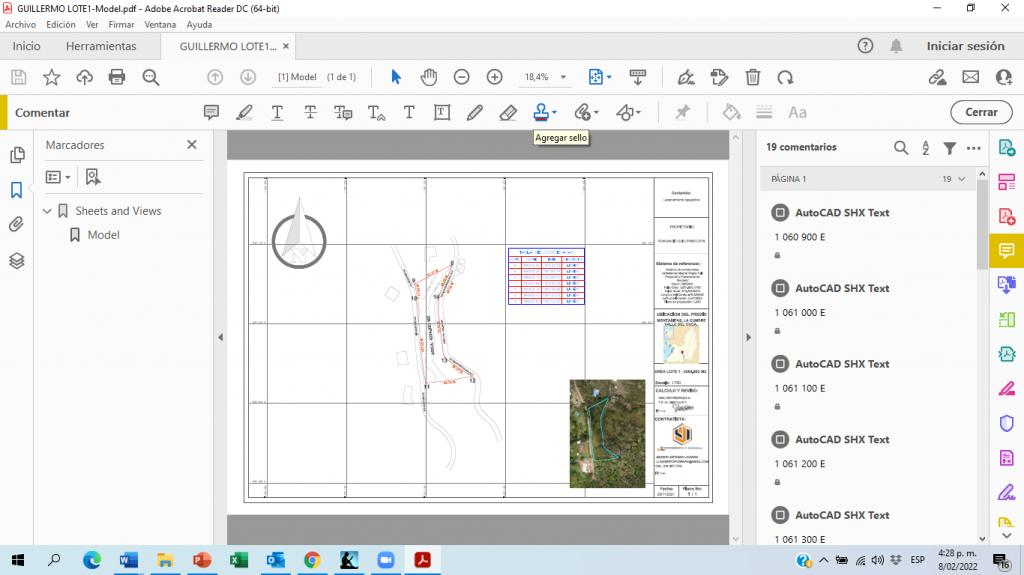Open the zoom percentage dropdown
Viewport: 1024px width, 575px height.
564,77
